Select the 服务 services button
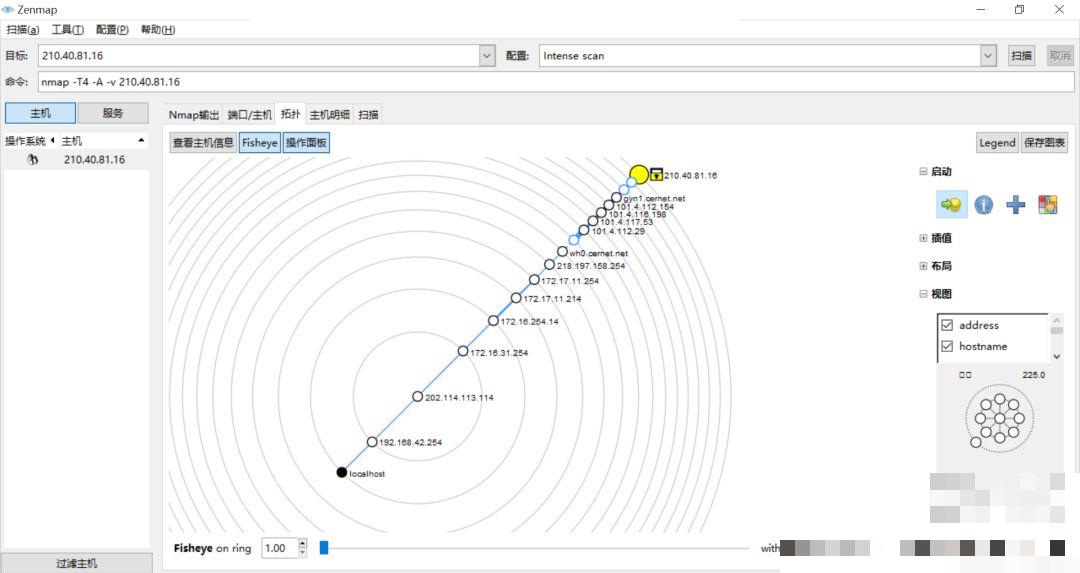This screenshot has height=573, width=1080. (x=113, y=113)
